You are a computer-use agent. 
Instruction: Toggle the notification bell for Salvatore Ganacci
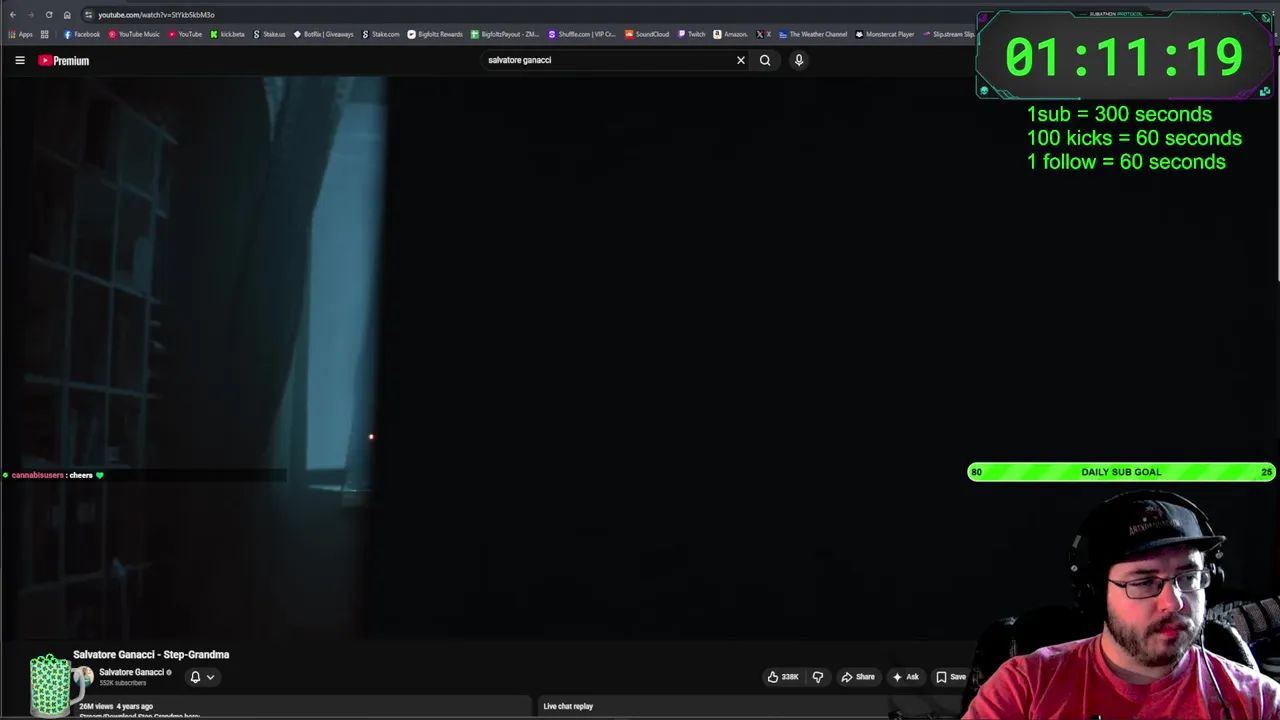[x=195, y=677]
